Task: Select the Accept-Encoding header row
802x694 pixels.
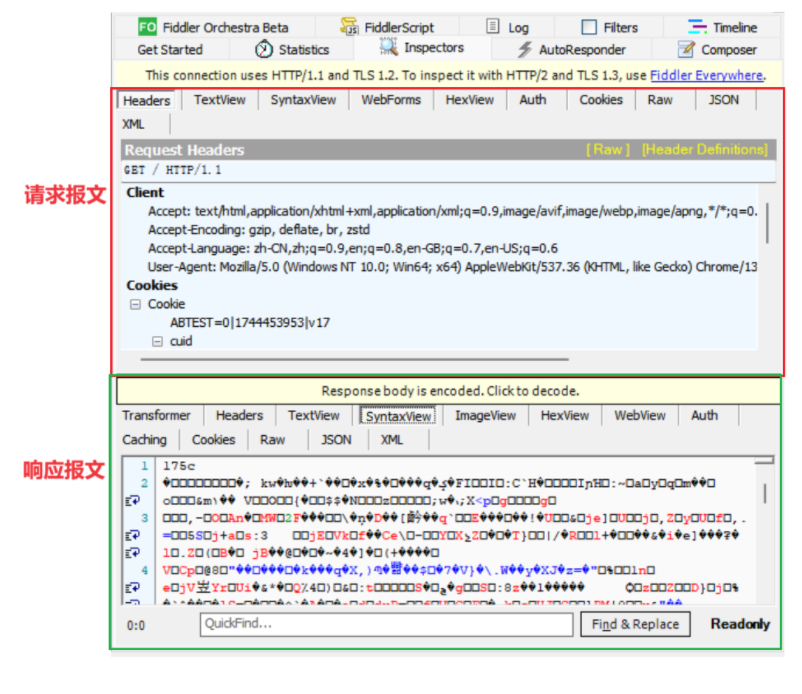Action: (x=259, y=230)
